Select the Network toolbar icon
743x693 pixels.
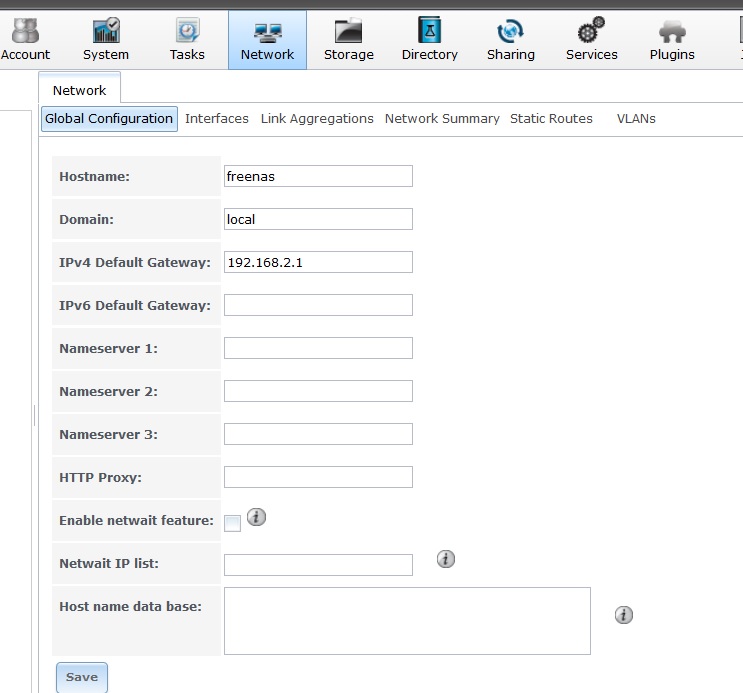(x=268, y=33)
